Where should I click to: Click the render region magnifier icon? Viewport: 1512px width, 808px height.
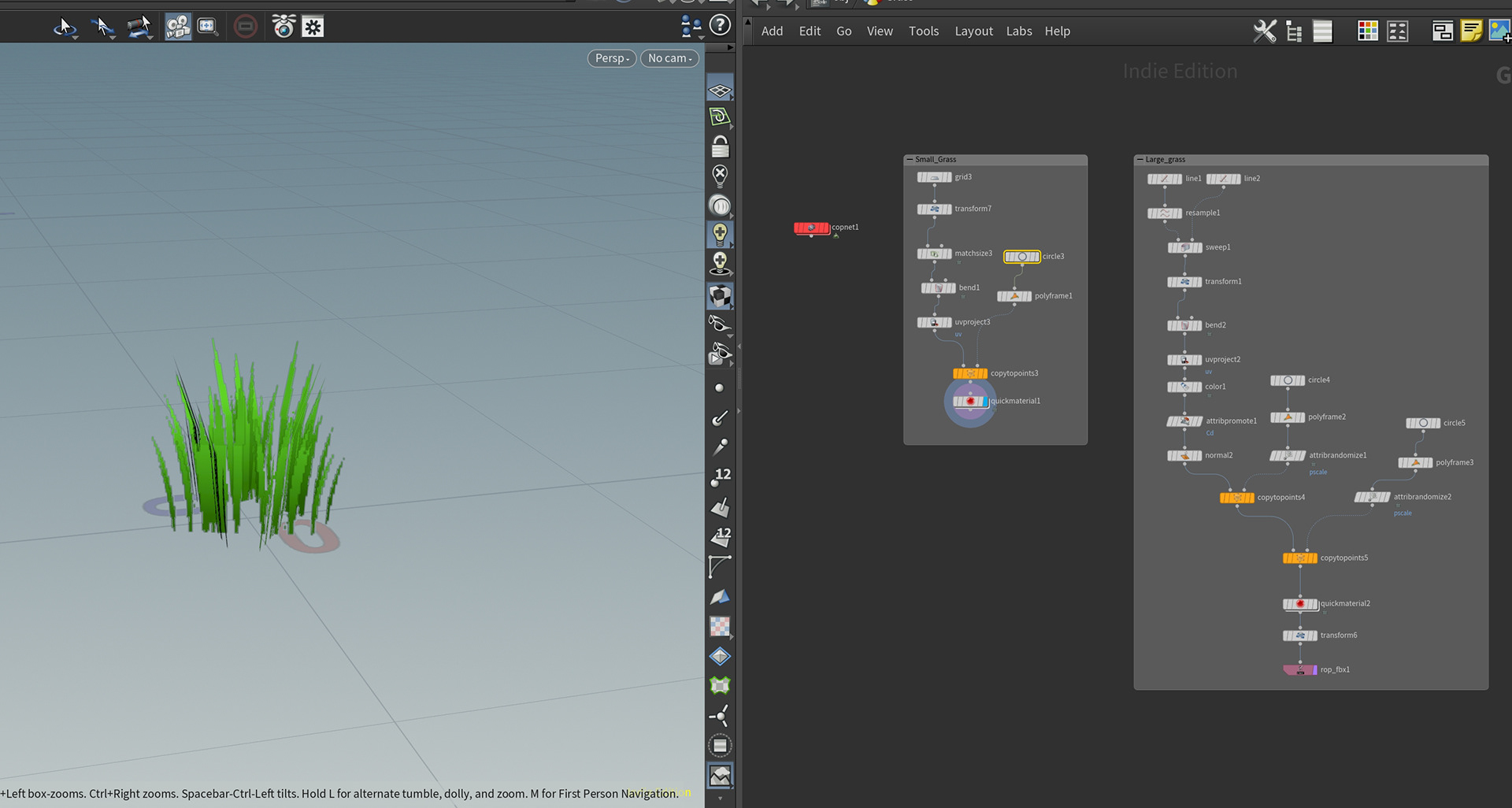click(207, 27)
